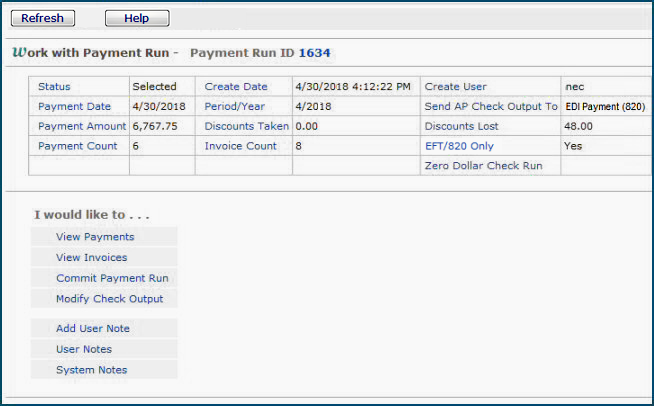Select the Payment Amount label

point(82,126)
